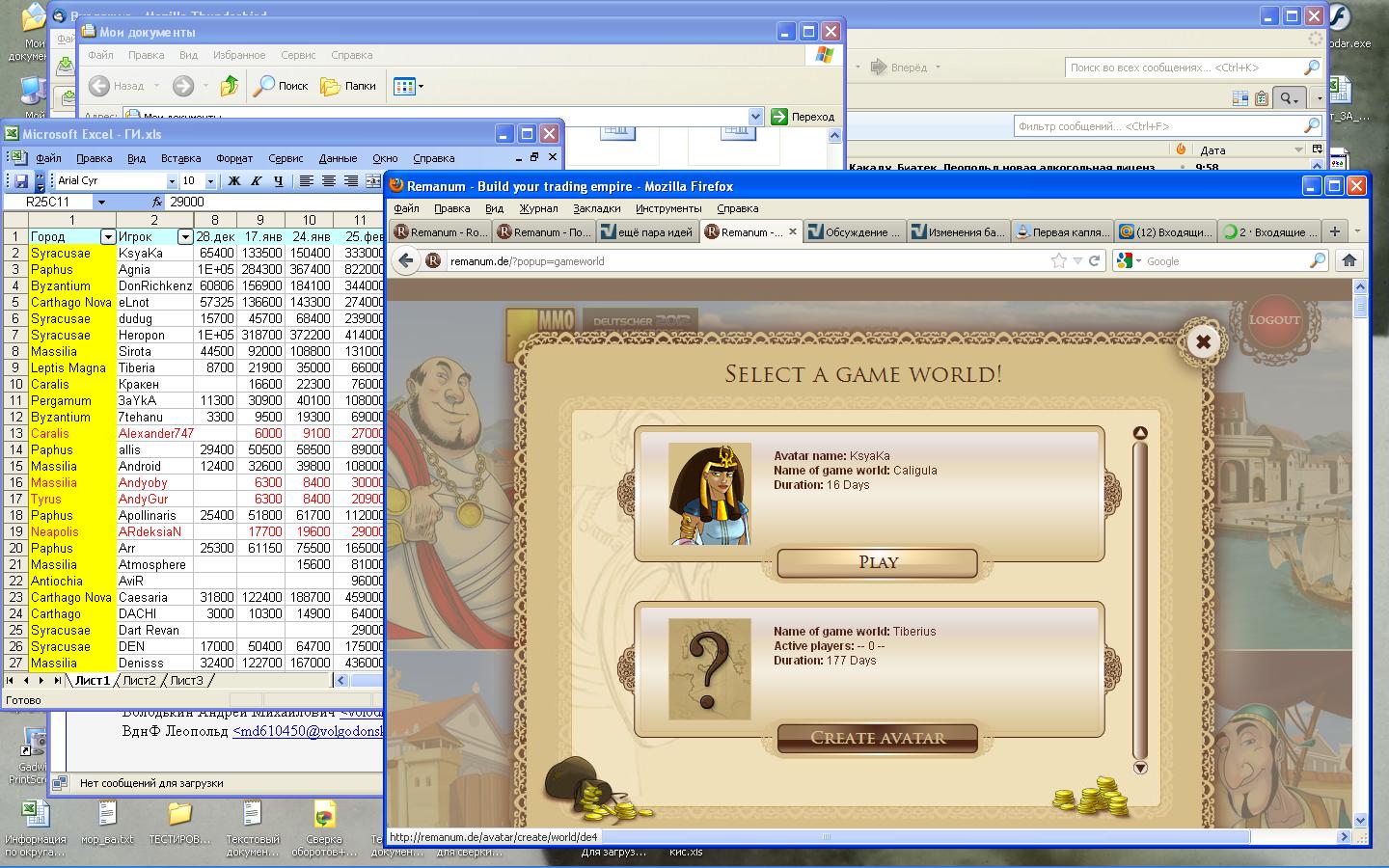Switch to the 'ещё пара идей' Firefox tab

coord(646,231)
